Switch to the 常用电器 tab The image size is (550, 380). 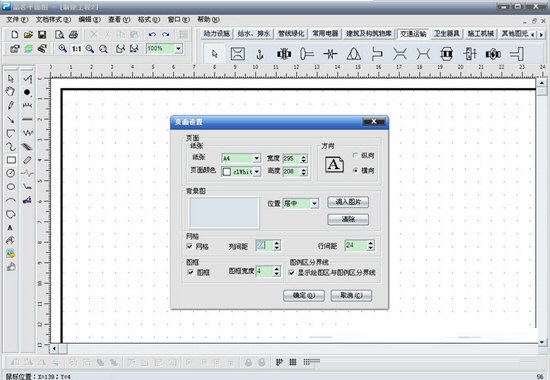(x=325, y=34)
